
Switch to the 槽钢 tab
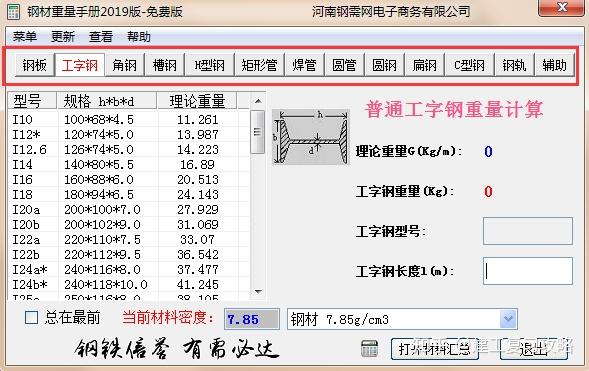(165, 65)
